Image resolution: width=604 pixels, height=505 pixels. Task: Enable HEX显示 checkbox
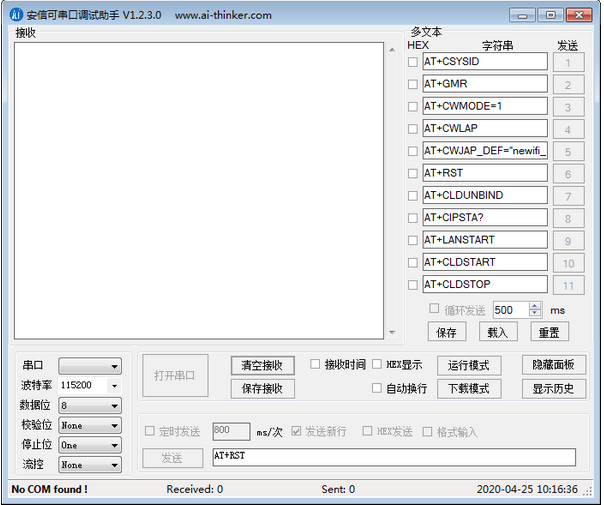377,364
